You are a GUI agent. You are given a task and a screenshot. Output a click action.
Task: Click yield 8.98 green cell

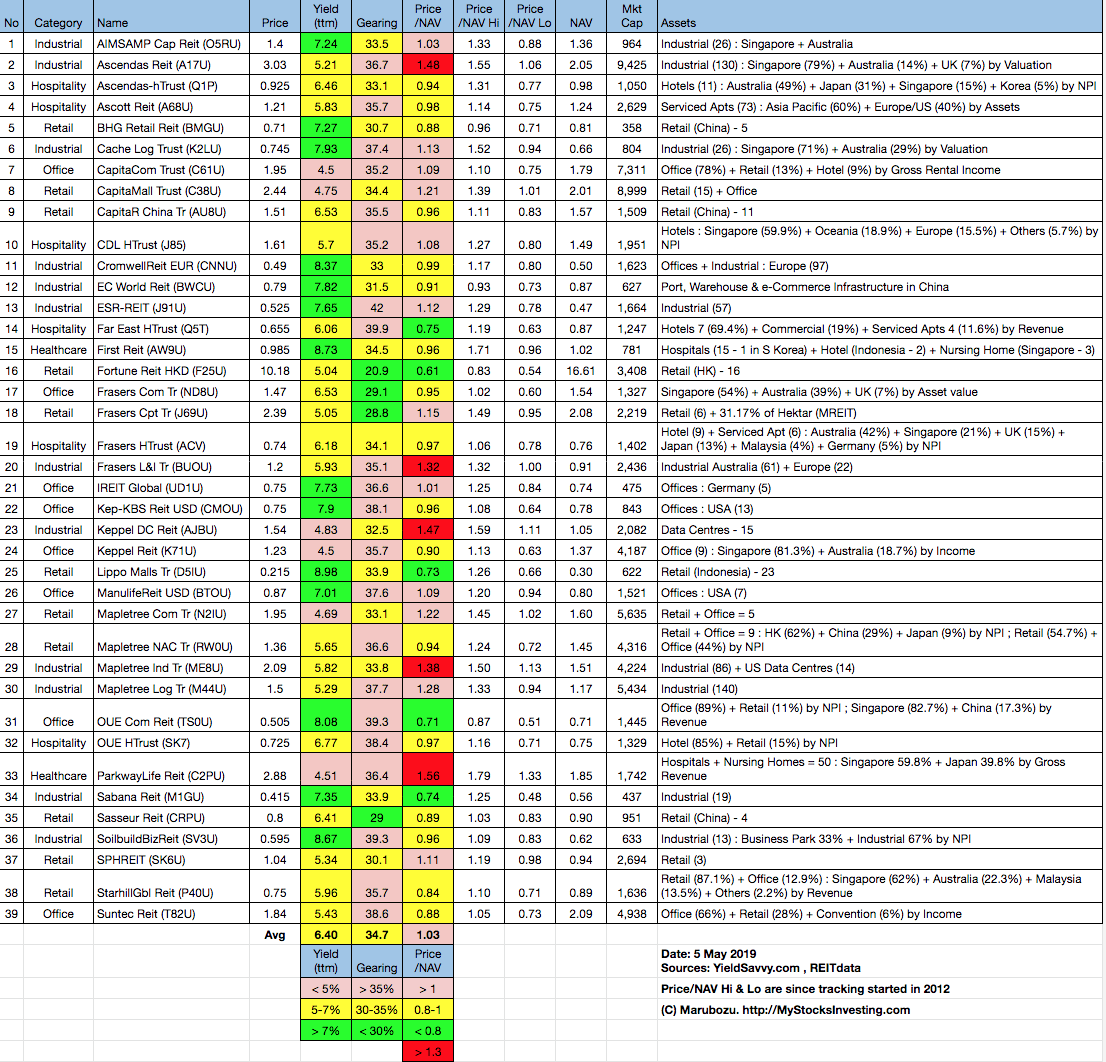tap(326, 572)
